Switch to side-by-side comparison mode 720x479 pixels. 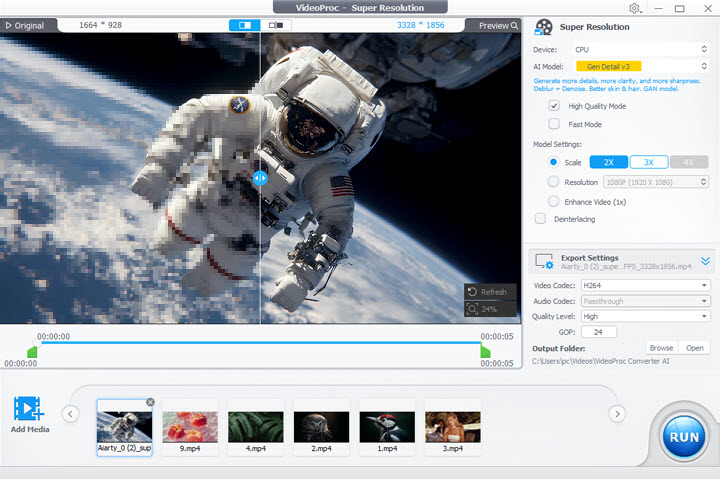click(276, 25)
